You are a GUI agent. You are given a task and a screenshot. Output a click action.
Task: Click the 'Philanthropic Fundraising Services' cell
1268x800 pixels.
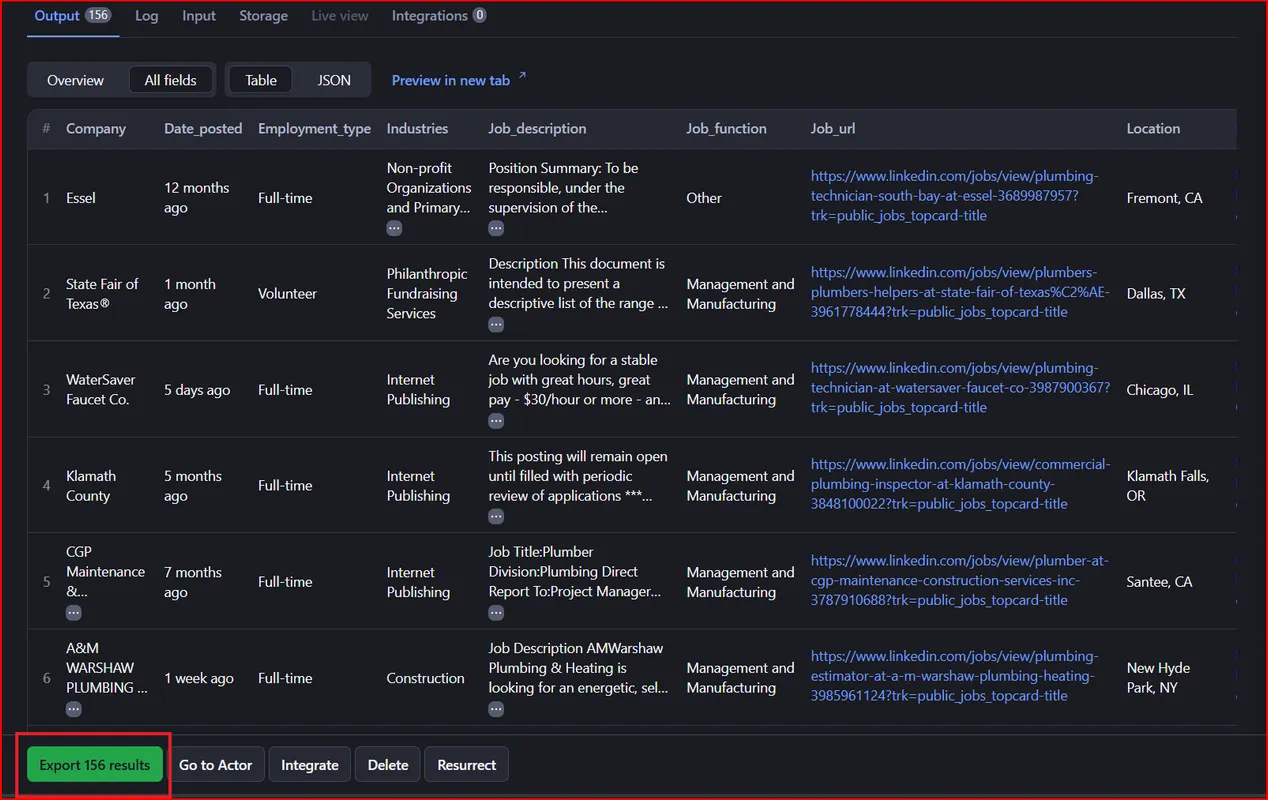(x=427, y=293)
